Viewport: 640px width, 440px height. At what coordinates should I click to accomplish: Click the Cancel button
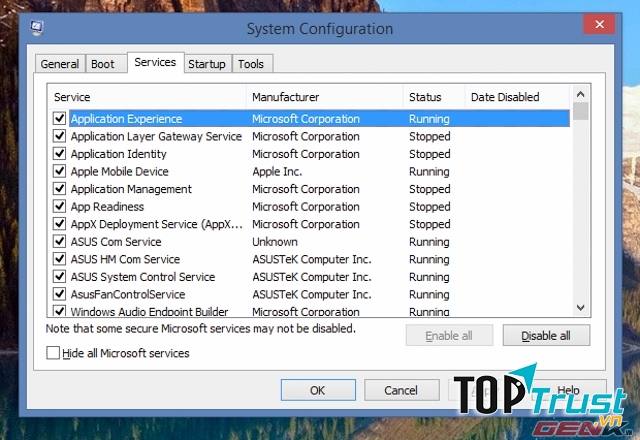coord(401,390)
